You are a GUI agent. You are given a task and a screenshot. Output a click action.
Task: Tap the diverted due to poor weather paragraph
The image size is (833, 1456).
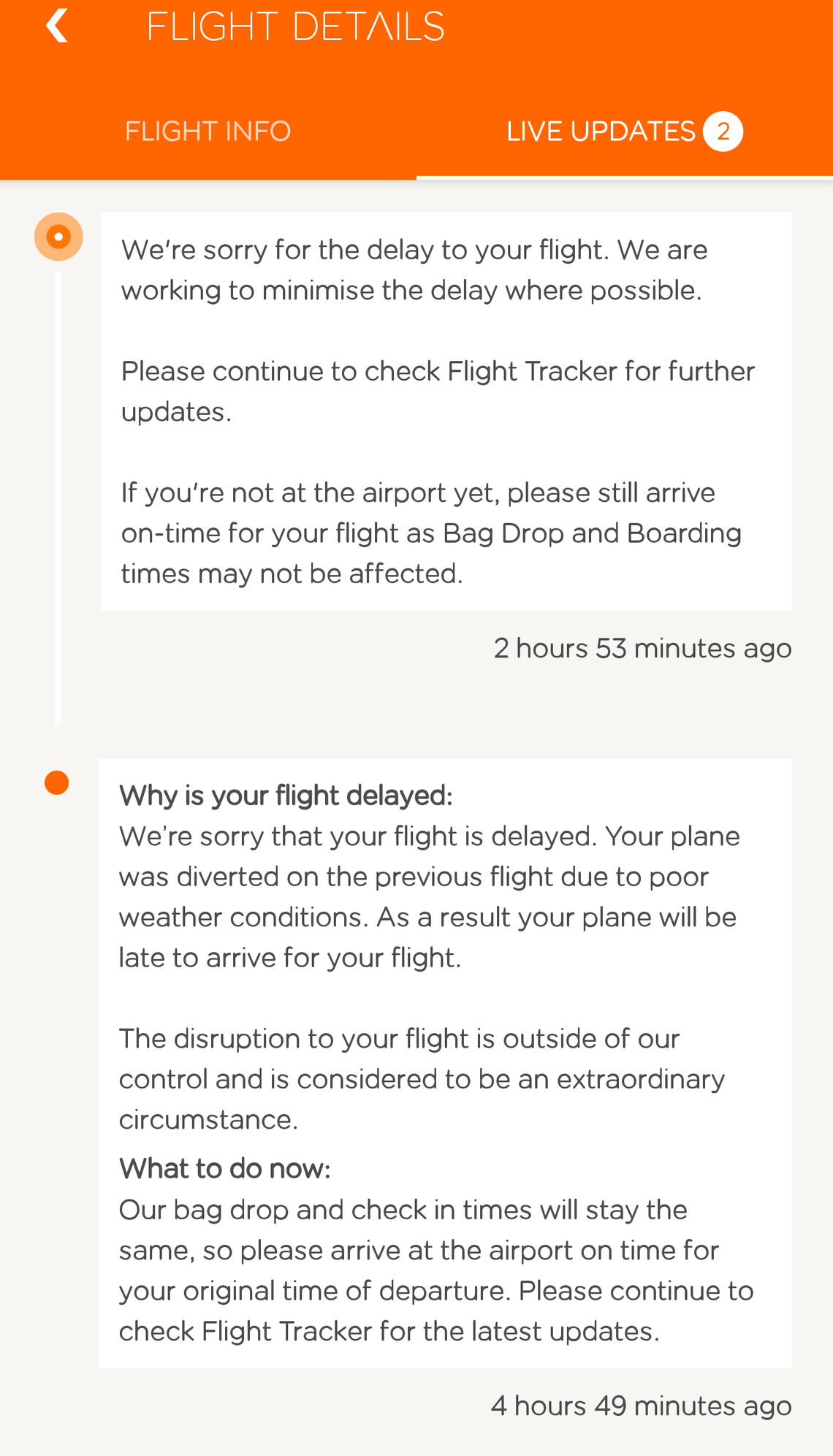429,896
